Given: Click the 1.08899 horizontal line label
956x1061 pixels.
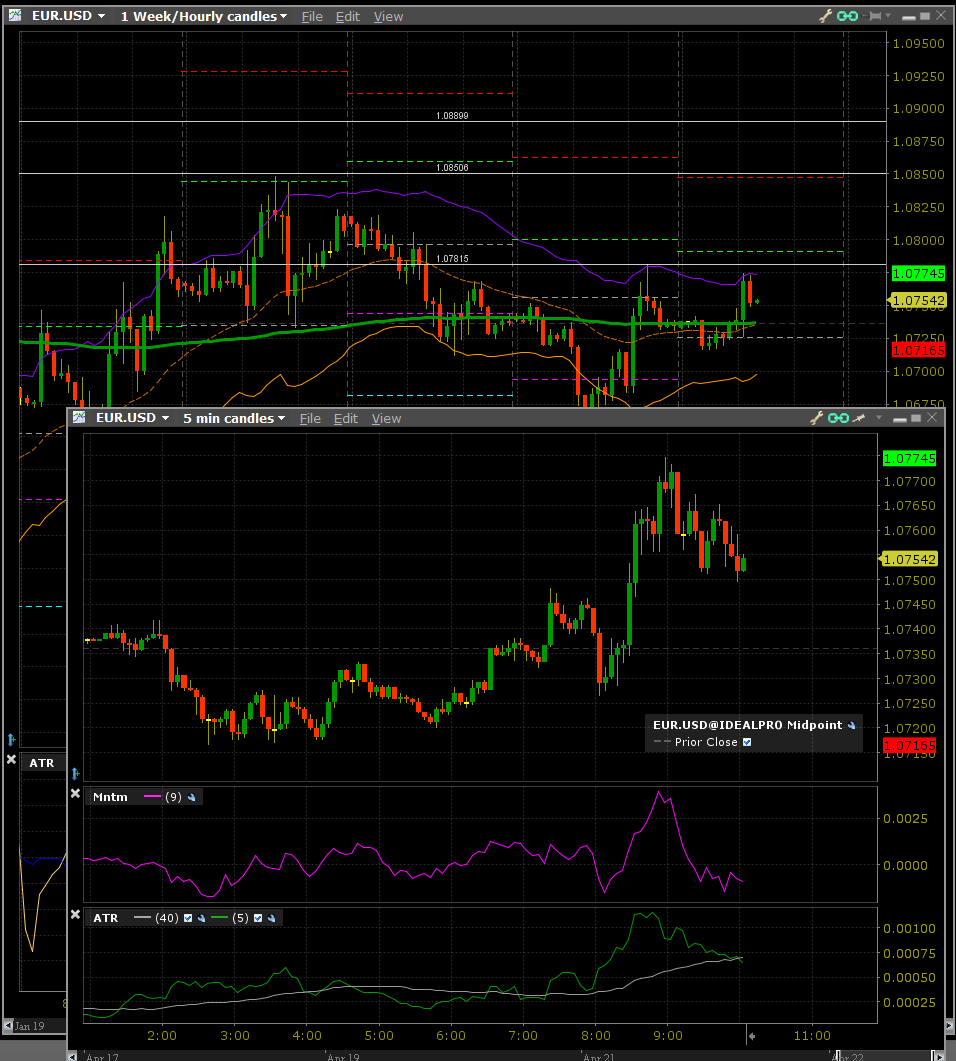Looking at the screenshot, I should pyautogui.click(x=452, y=116).
